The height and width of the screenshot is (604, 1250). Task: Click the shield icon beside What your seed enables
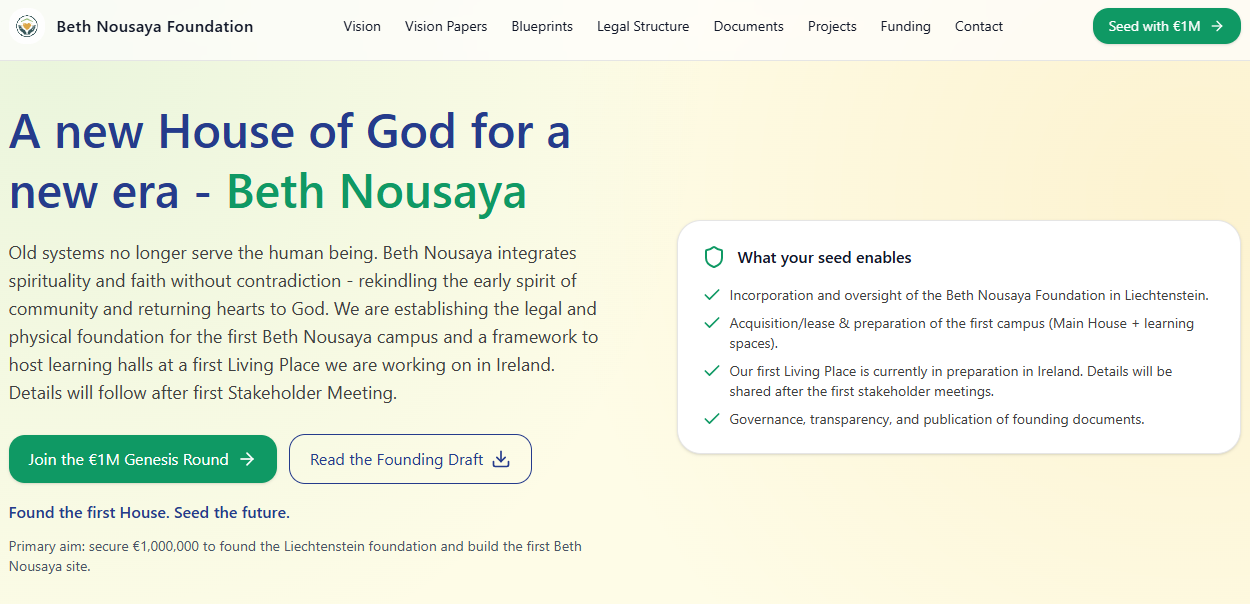click(x=713, y=258)
